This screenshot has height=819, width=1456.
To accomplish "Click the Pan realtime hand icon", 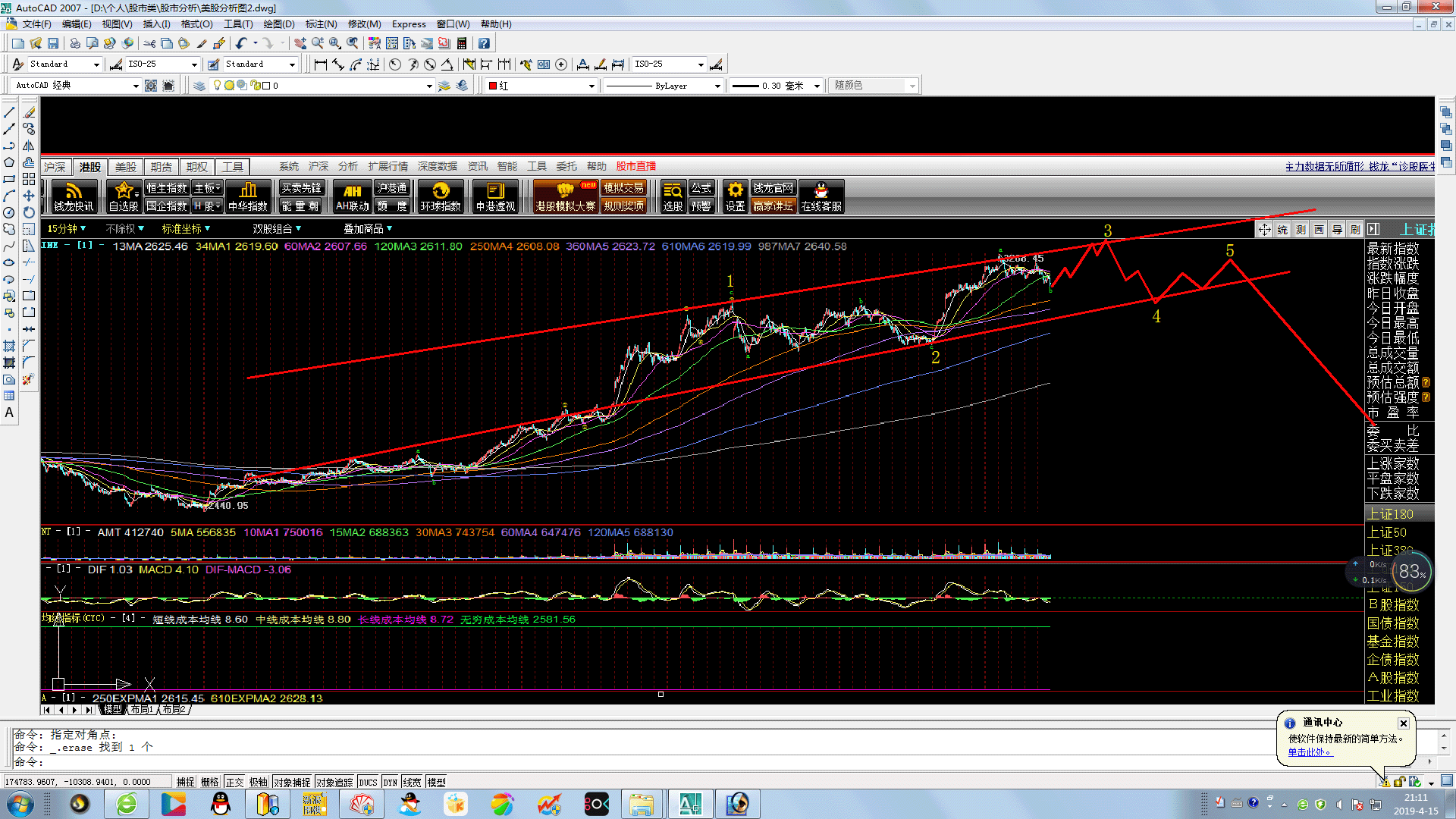I will click(300, 43).
